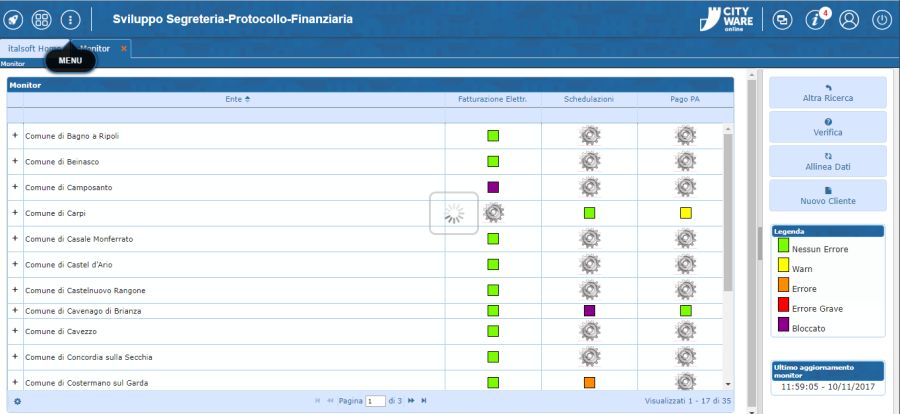Open the applications grid icon
900x414 pixels.
coord(42,19)
